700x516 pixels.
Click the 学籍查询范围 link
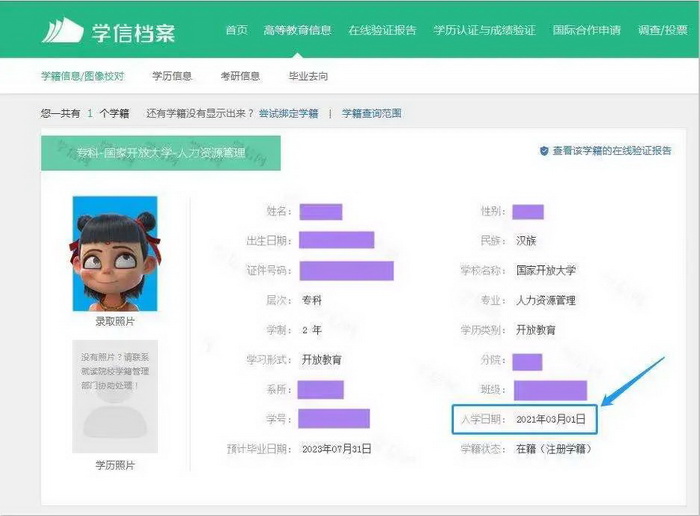pos(371,113)
